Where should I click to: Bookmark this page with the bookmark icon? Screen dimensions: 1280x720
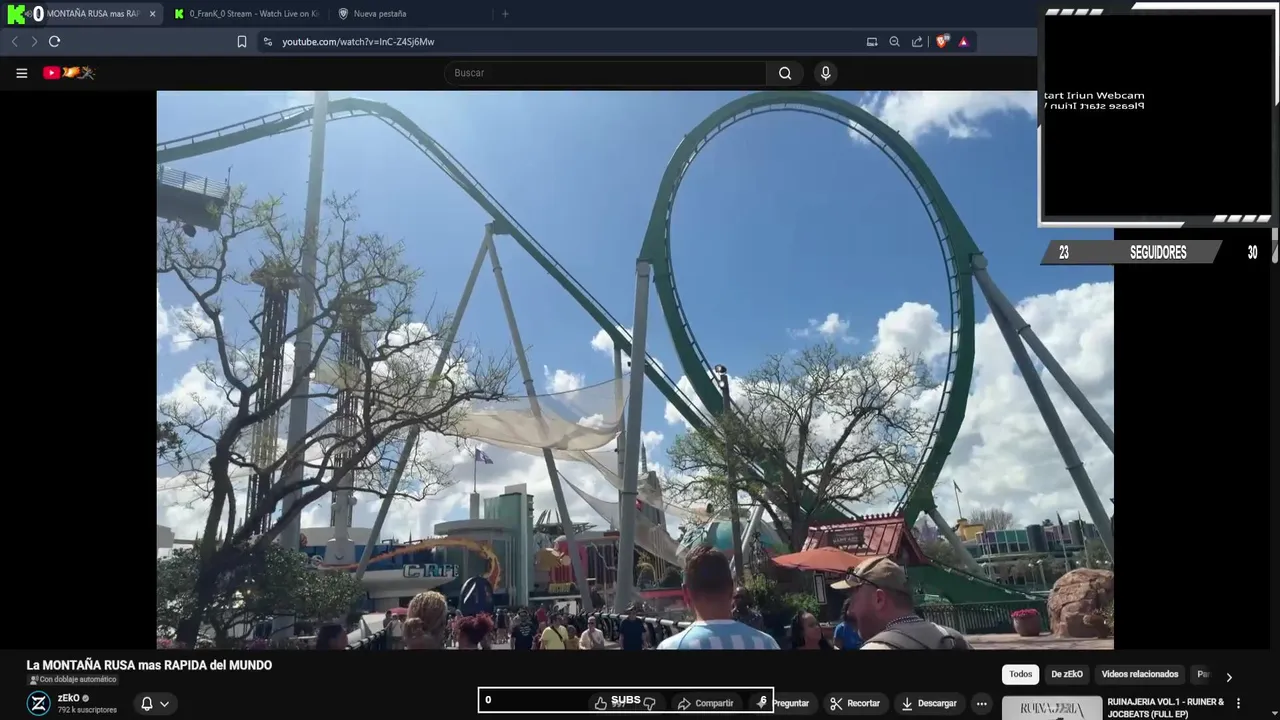[242, 41]
